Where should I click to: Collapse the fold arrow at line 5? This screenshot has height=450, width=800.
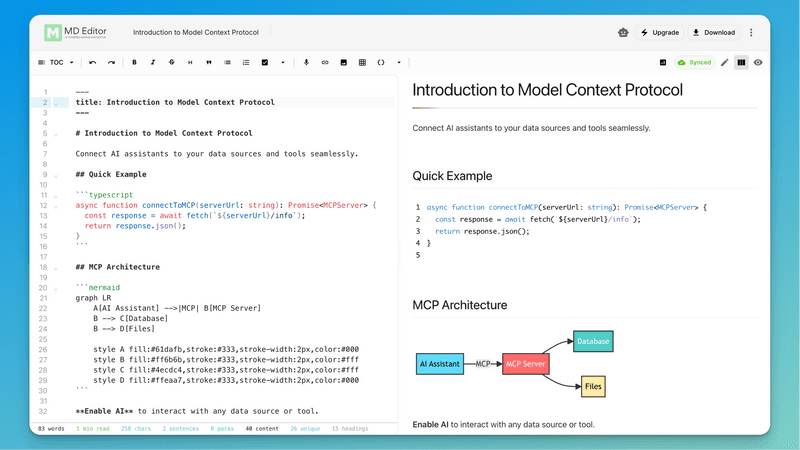point(56,134)
